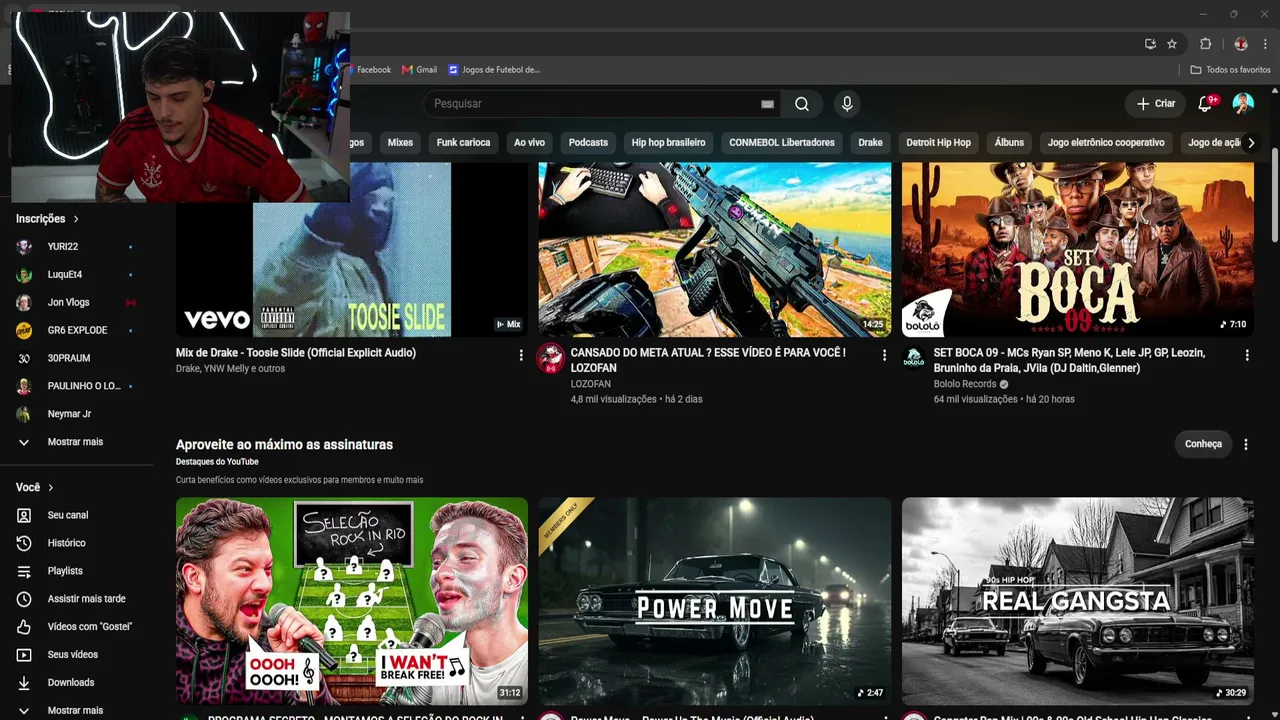Click the Criar button
This screenshot has width=1280, height=720.
tap(1156, 104)
